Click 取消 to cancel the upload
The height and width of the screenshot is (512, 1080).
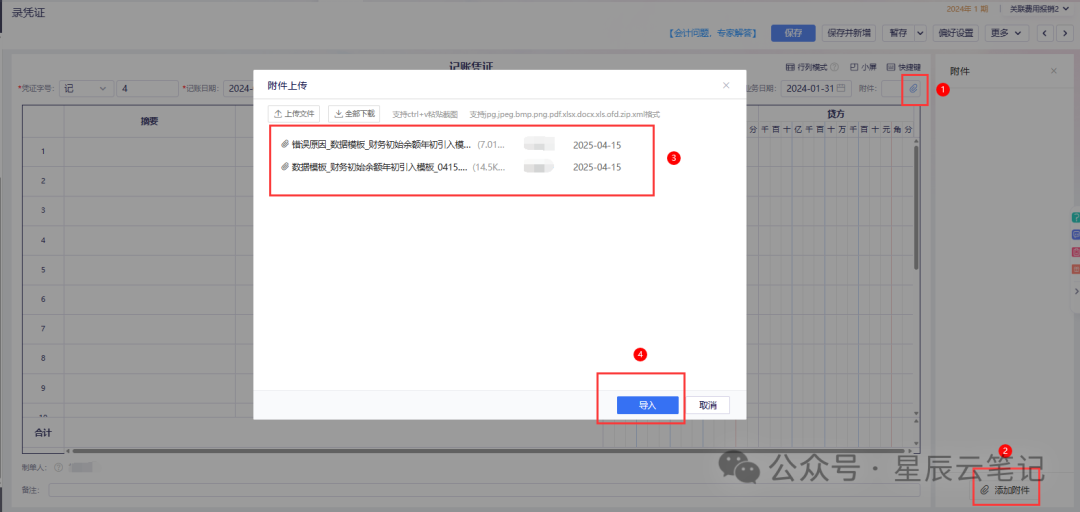[707, 405]
